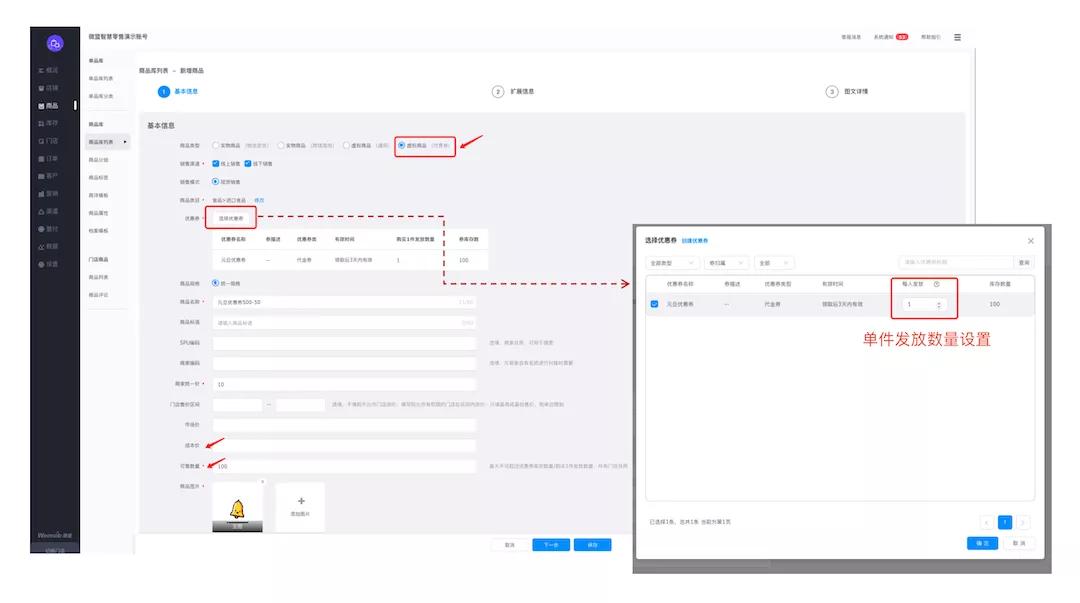Open 设置 settings at sidebar bottom
Screen dimensions: 1080x603
[x=49, y=264]
